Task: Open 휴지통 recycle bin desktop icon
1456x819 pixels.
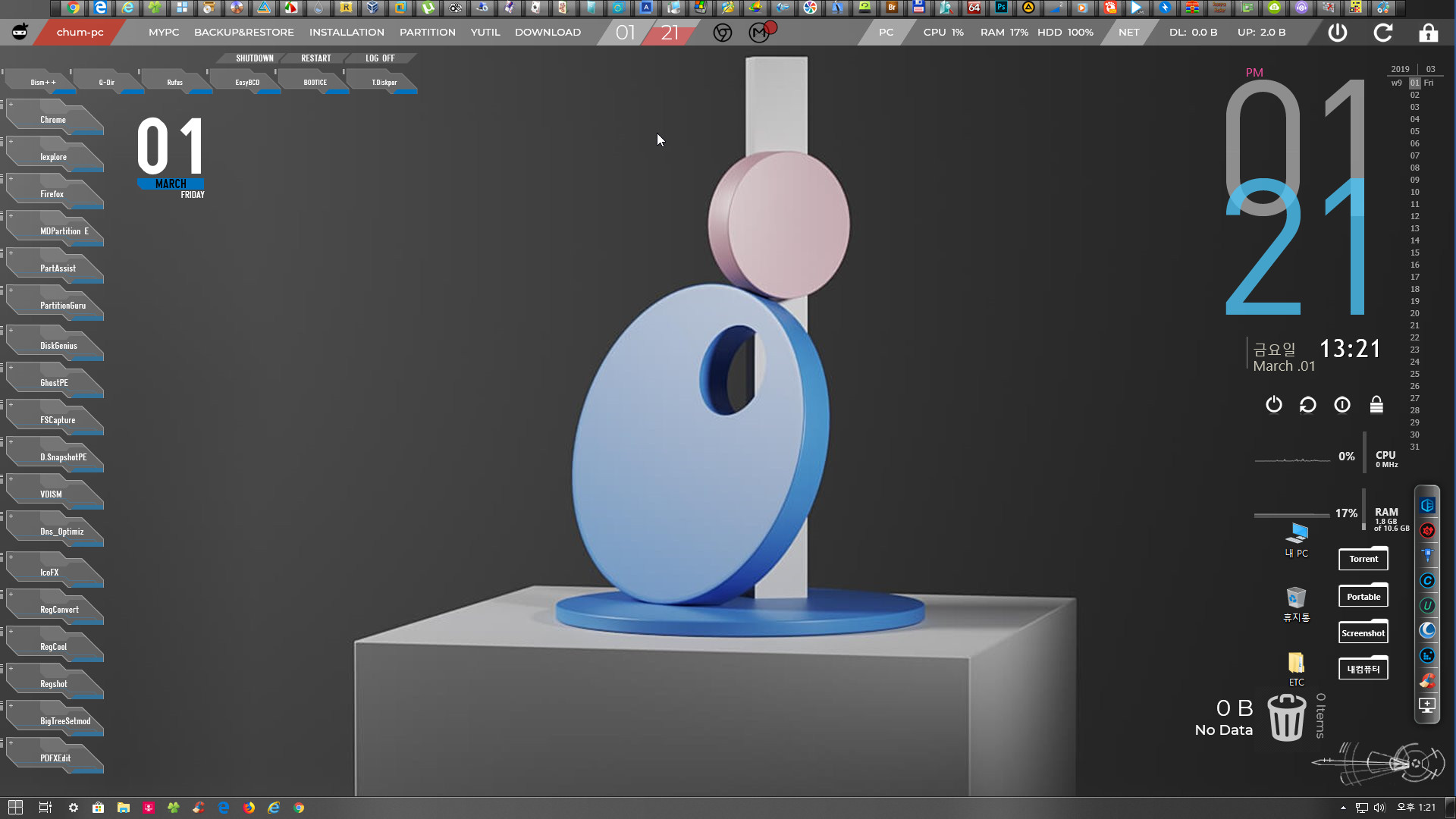Action: click(1296, 604)
